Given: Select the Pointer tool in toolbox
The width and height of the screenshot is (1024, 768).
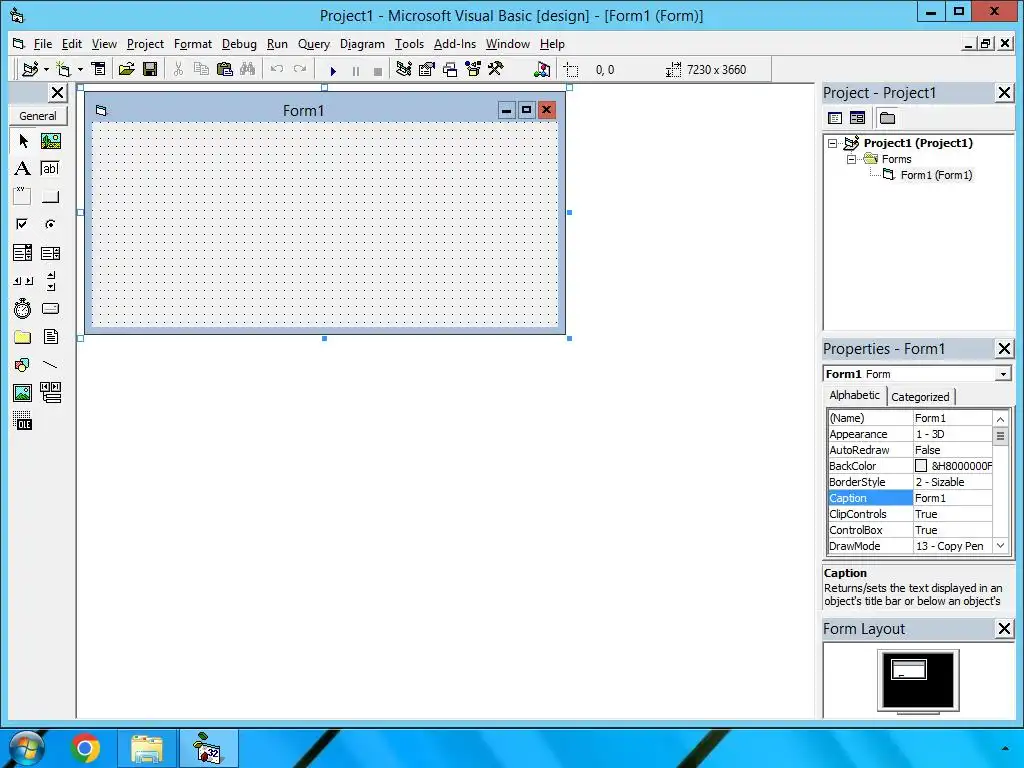Looking at the screenshot, I should (23, 141).
